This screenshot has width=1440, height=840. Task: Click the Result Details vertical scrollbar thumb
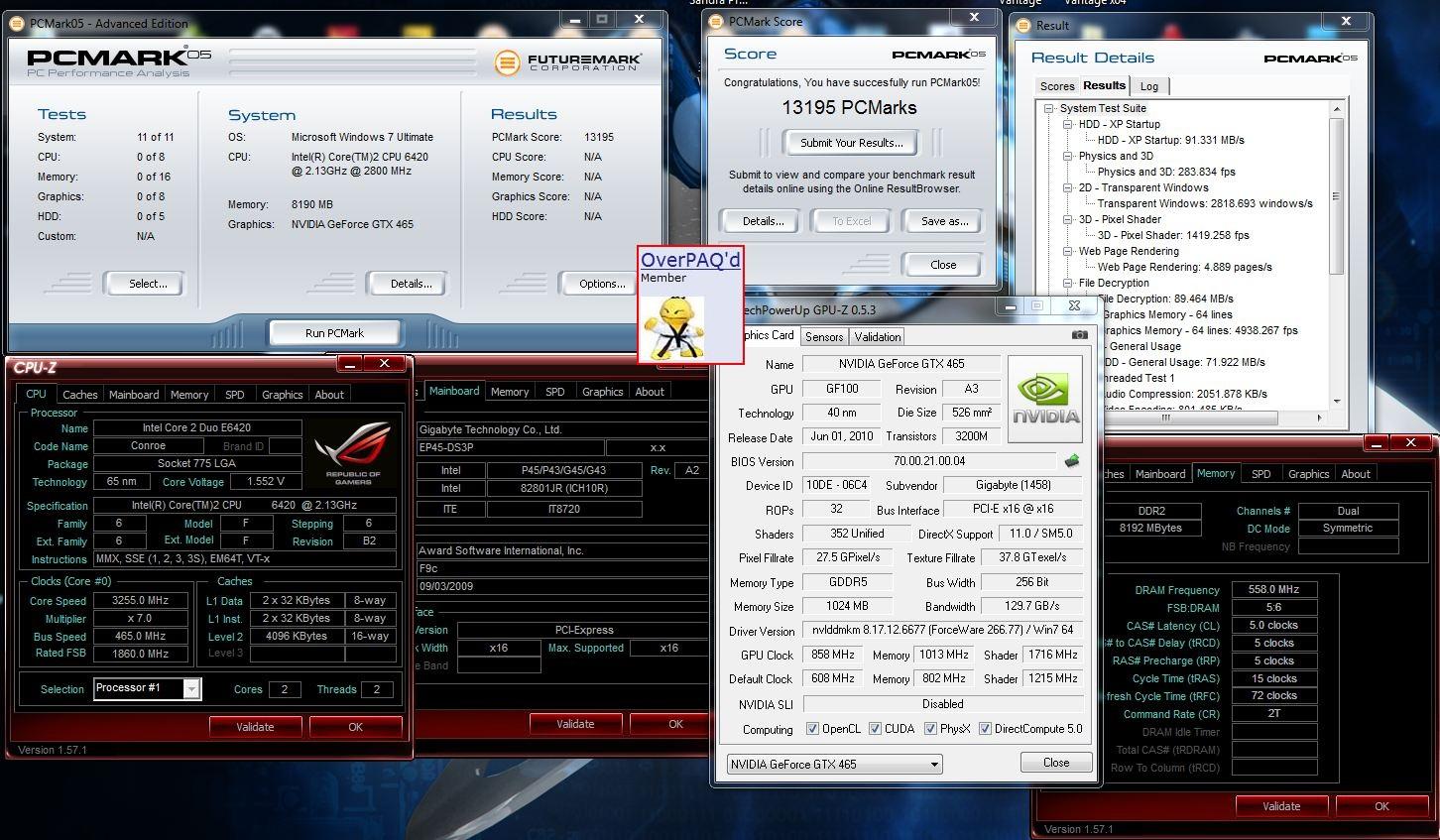coord(1337,196)
